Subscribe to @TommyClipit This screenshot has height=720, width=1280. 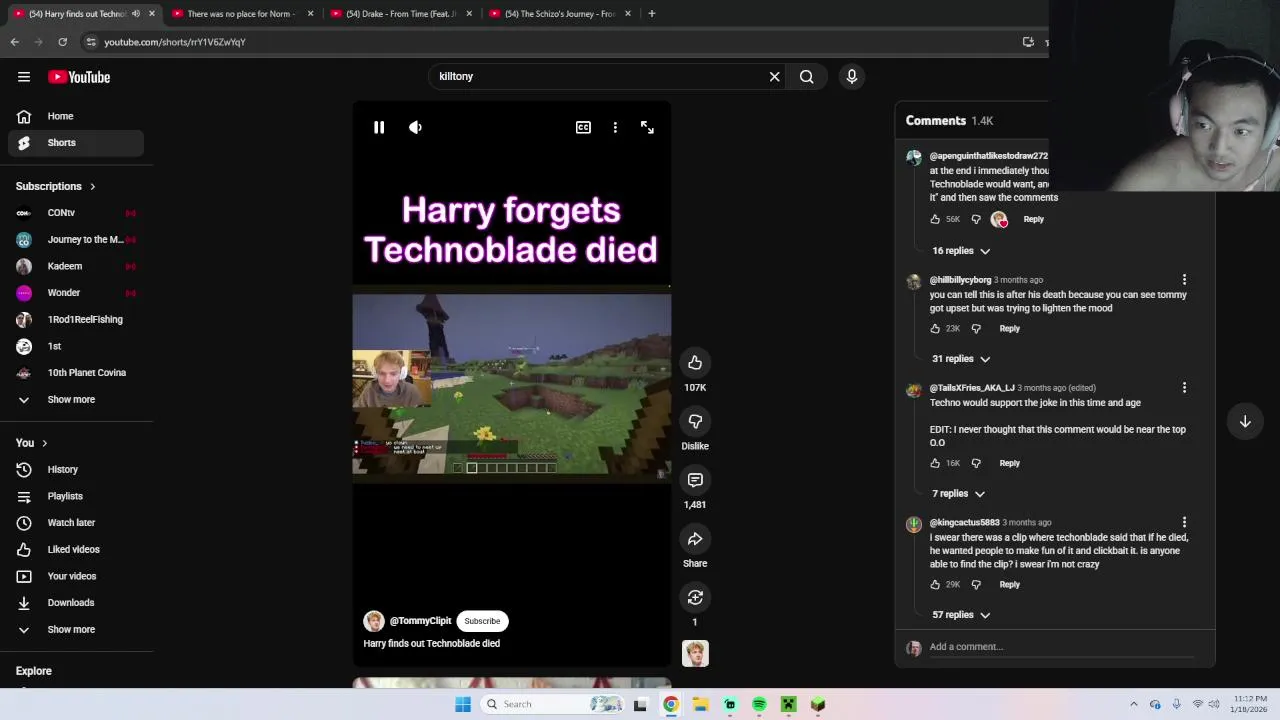pyautogui.click(x=482, y=621)
